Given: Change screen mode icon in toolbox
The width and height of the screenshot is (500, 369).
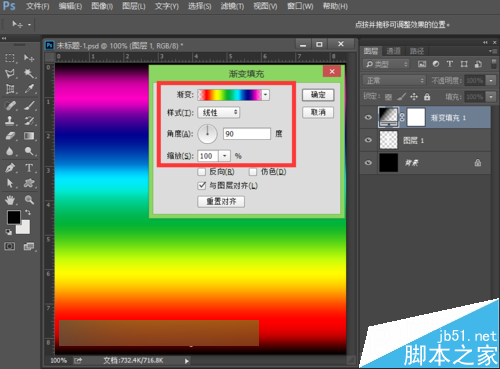Looking at the screenshot, I should pos(29,246).
